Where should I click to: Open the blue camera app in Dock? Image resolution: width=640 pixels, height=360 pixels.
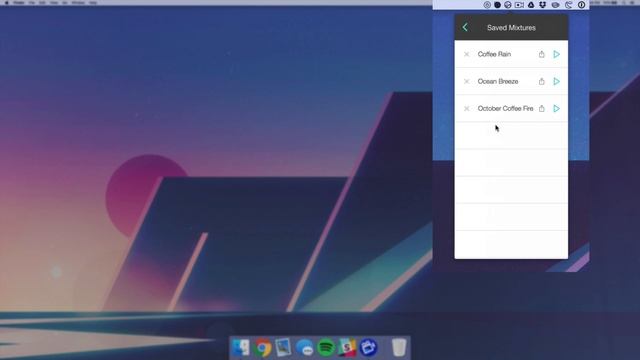click(x=368, y=348)
